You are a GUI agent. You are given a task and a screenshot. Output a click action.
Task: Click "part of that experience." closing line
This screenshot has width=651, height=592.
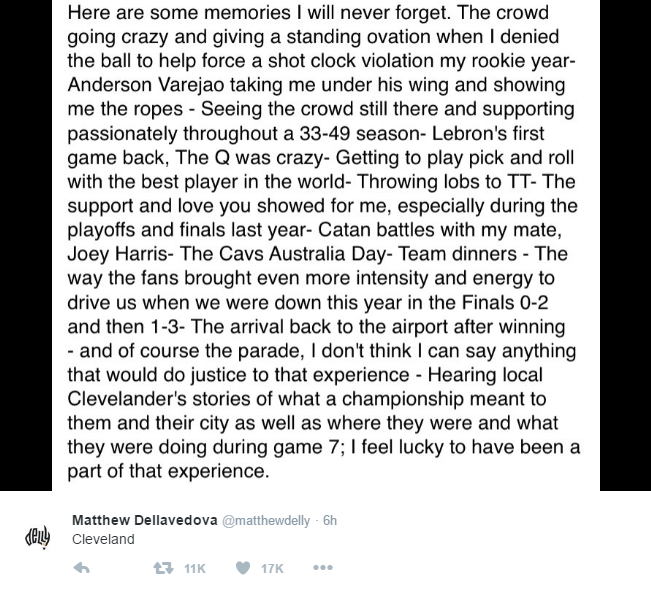[x=168, y=472]
